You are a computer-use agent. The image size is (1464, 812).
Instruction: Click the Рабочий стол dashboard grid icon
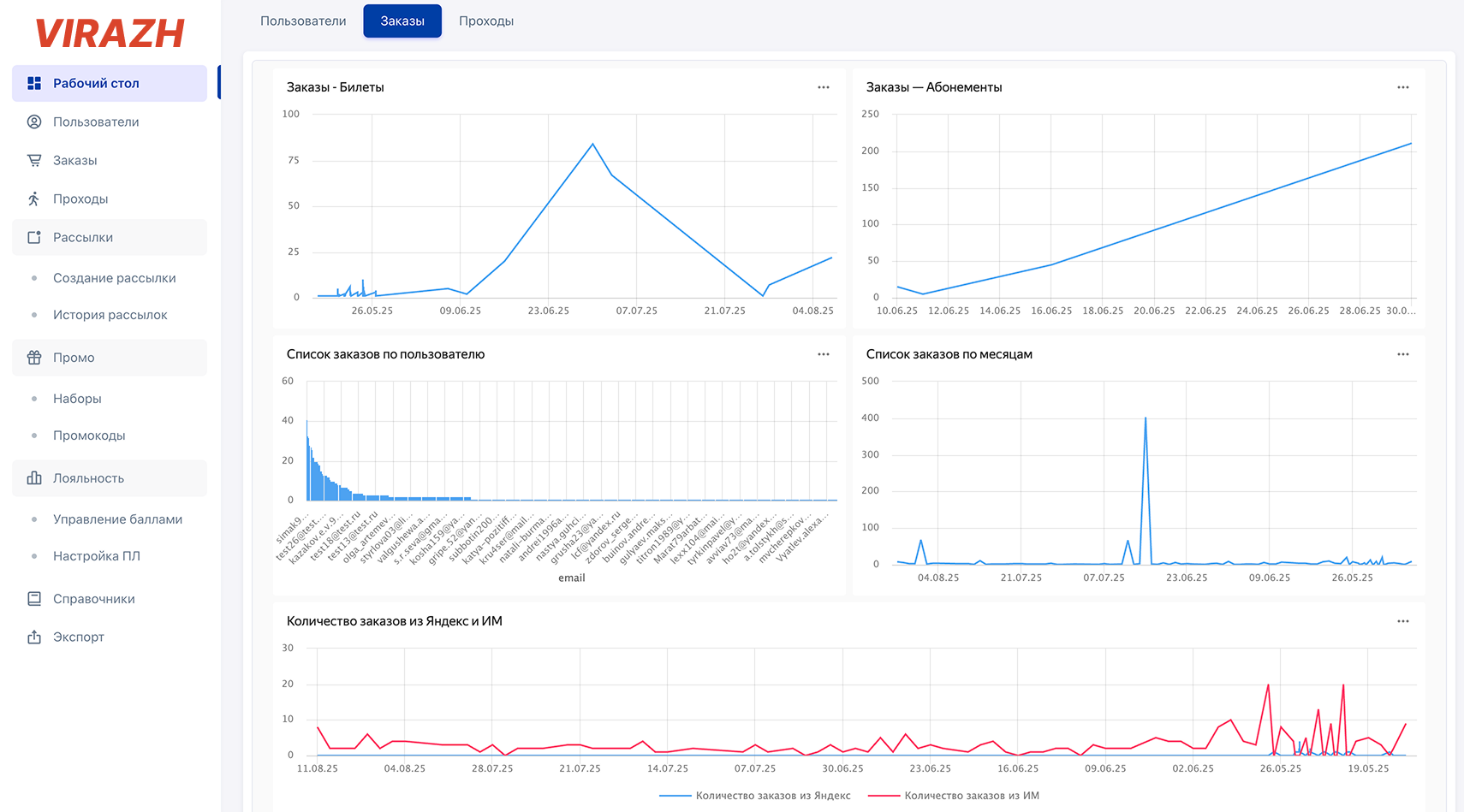coord(34,83)
